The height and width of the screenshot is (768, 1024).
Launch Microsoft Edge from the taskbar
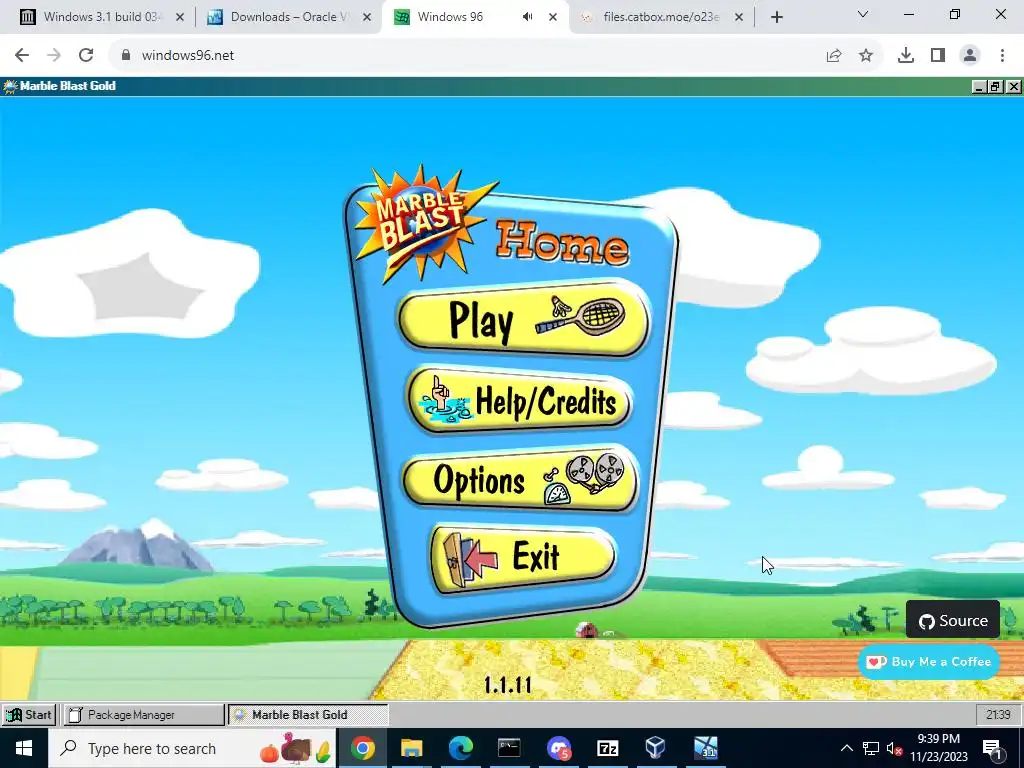pyautogui.click(x=460, y=748)
